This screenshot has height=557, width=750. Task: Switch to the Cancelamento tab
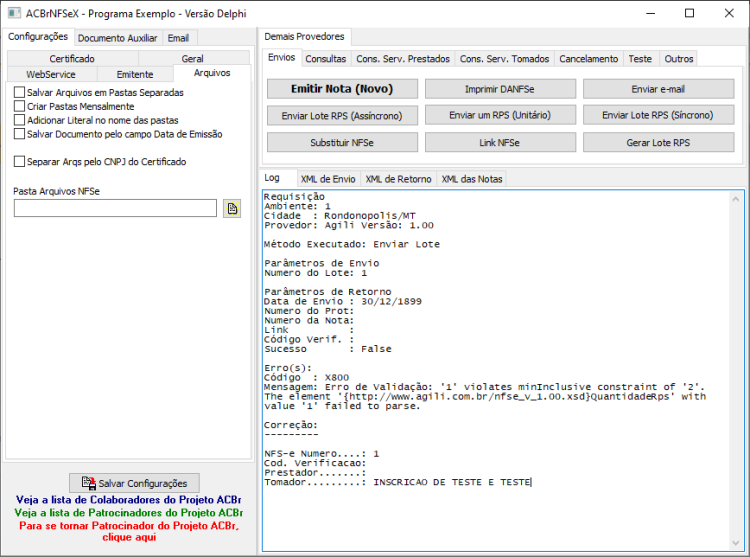tap(589, 59)
